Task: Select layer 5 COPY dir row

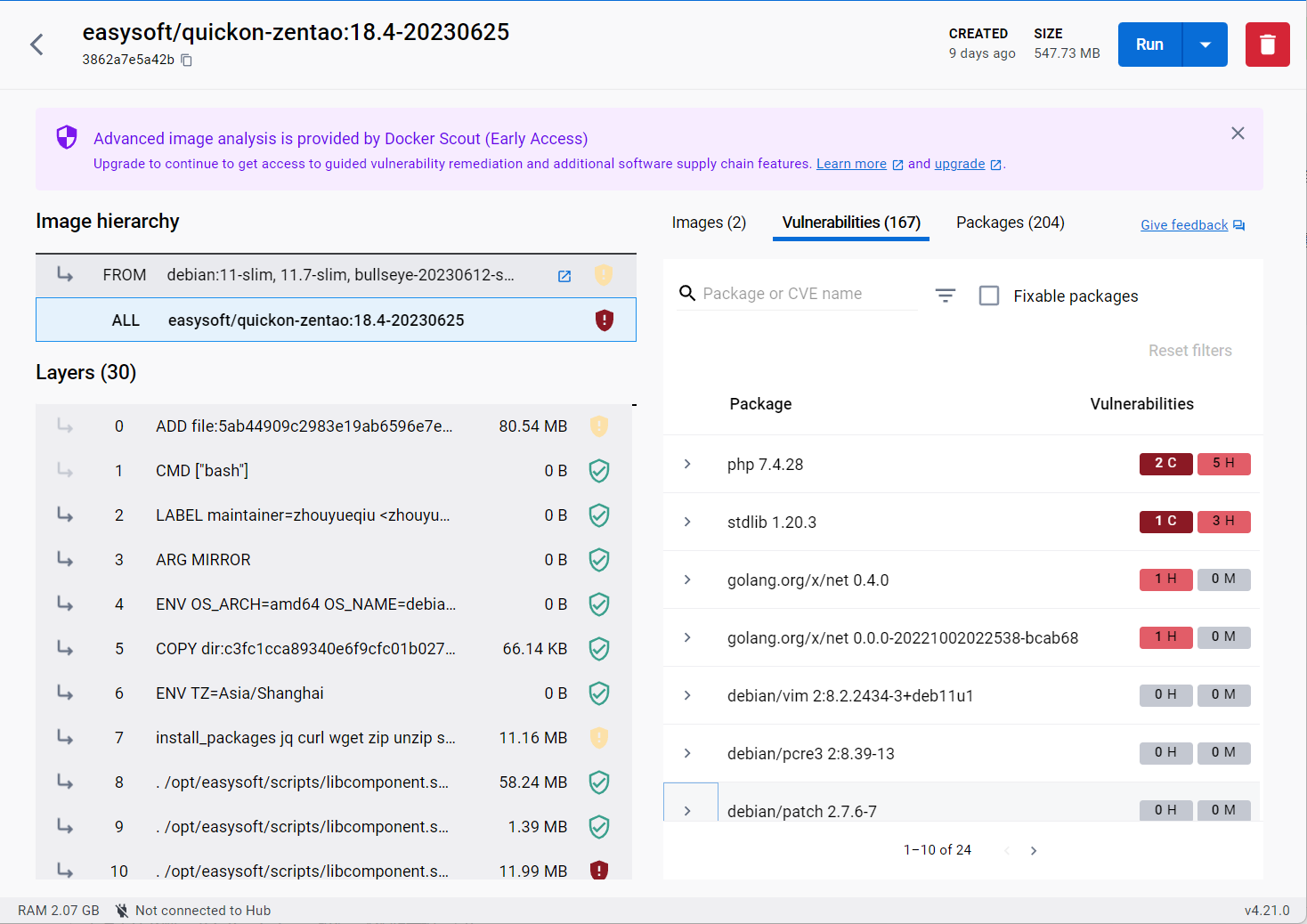Action: point(334,649)
